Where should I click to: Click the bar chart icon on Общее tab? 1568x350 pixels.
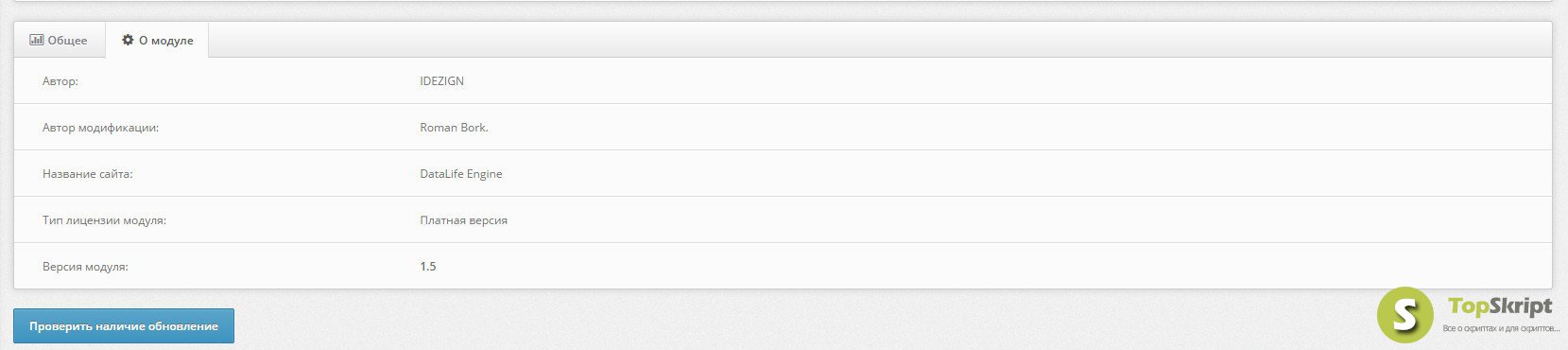(x=36, y=40)
